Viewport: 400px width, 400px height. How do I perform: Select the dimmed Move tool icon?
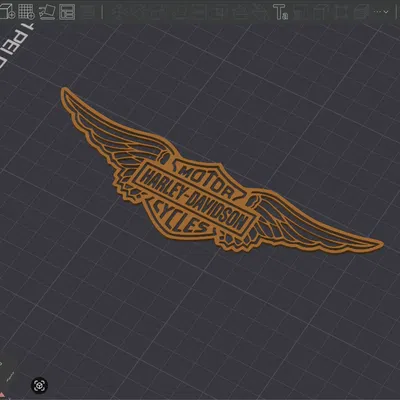pyautogui.click(x=121, y=12)
